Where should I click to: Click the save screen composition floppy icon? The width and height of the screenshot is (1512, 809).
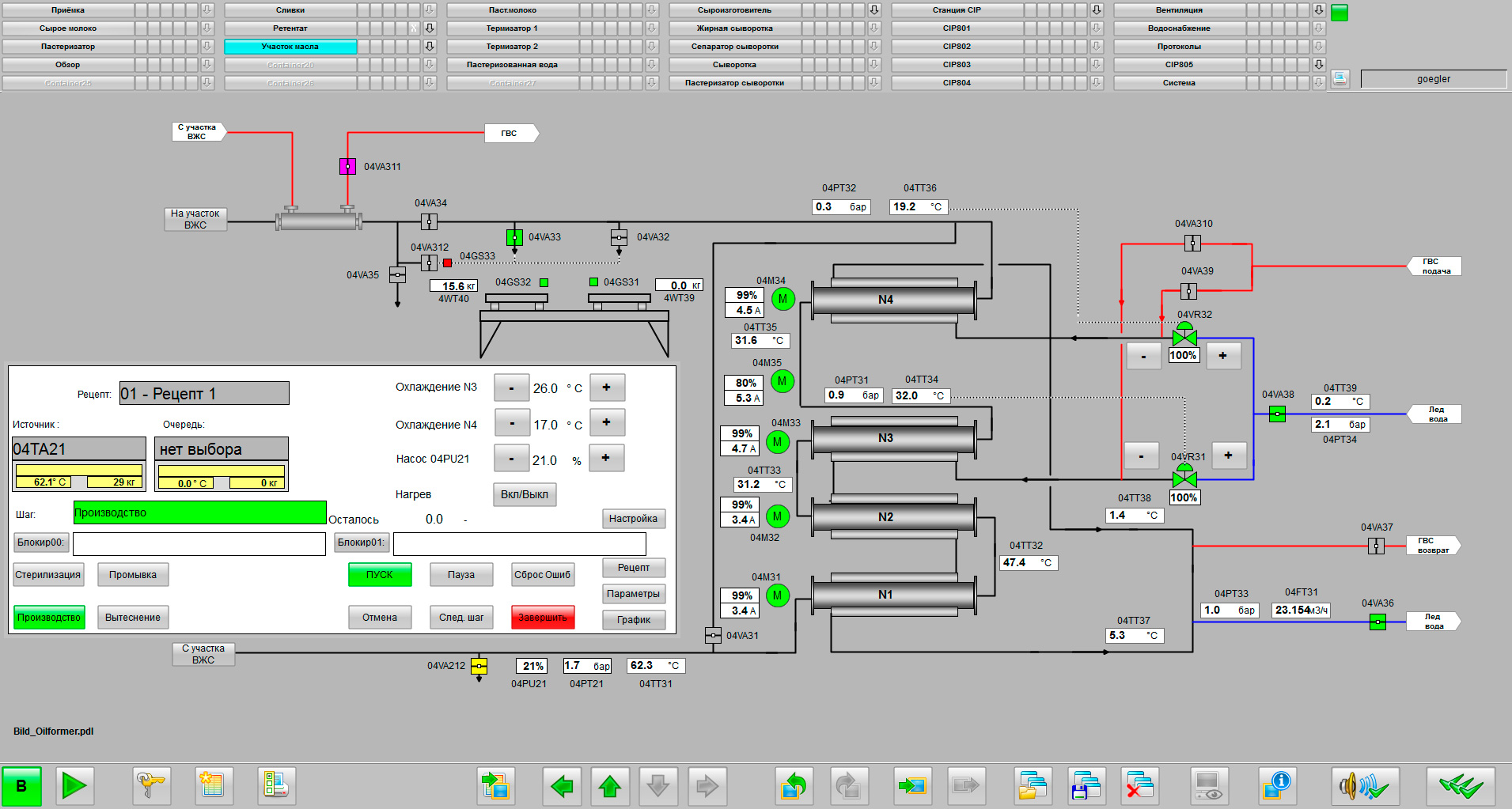1087,786
